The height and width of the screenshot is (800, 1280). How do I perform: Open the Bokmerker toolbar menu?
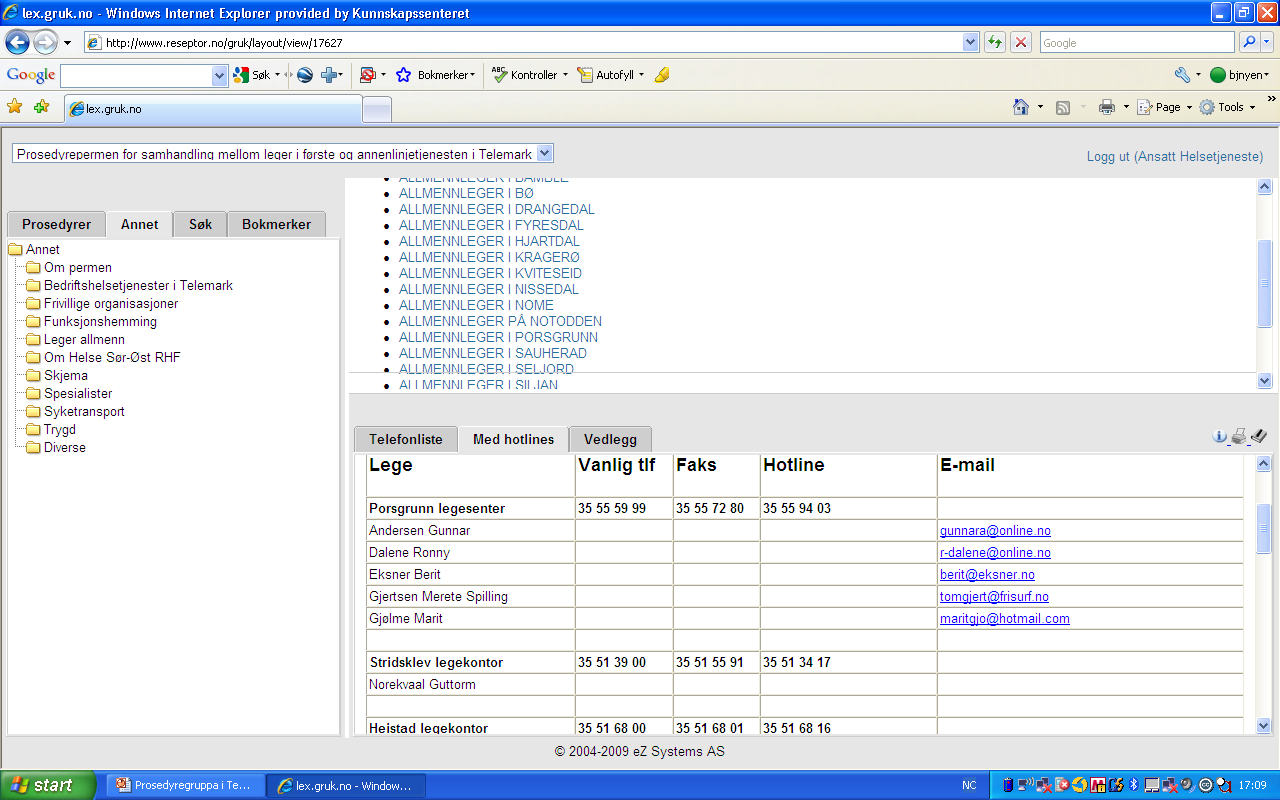(x=436, y=75)
